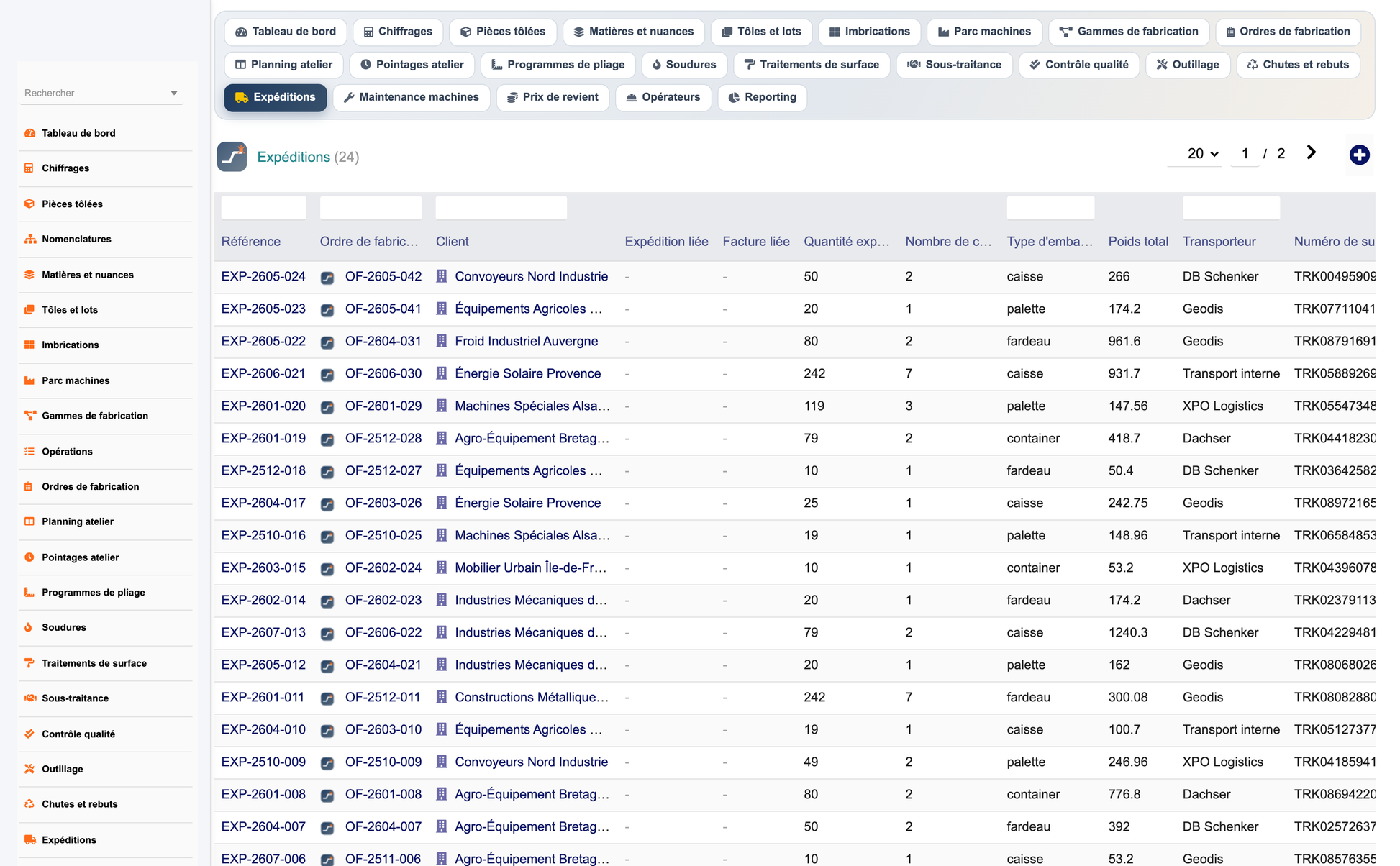Click Gammes de fabrication sidebar icon

[29, 416]
